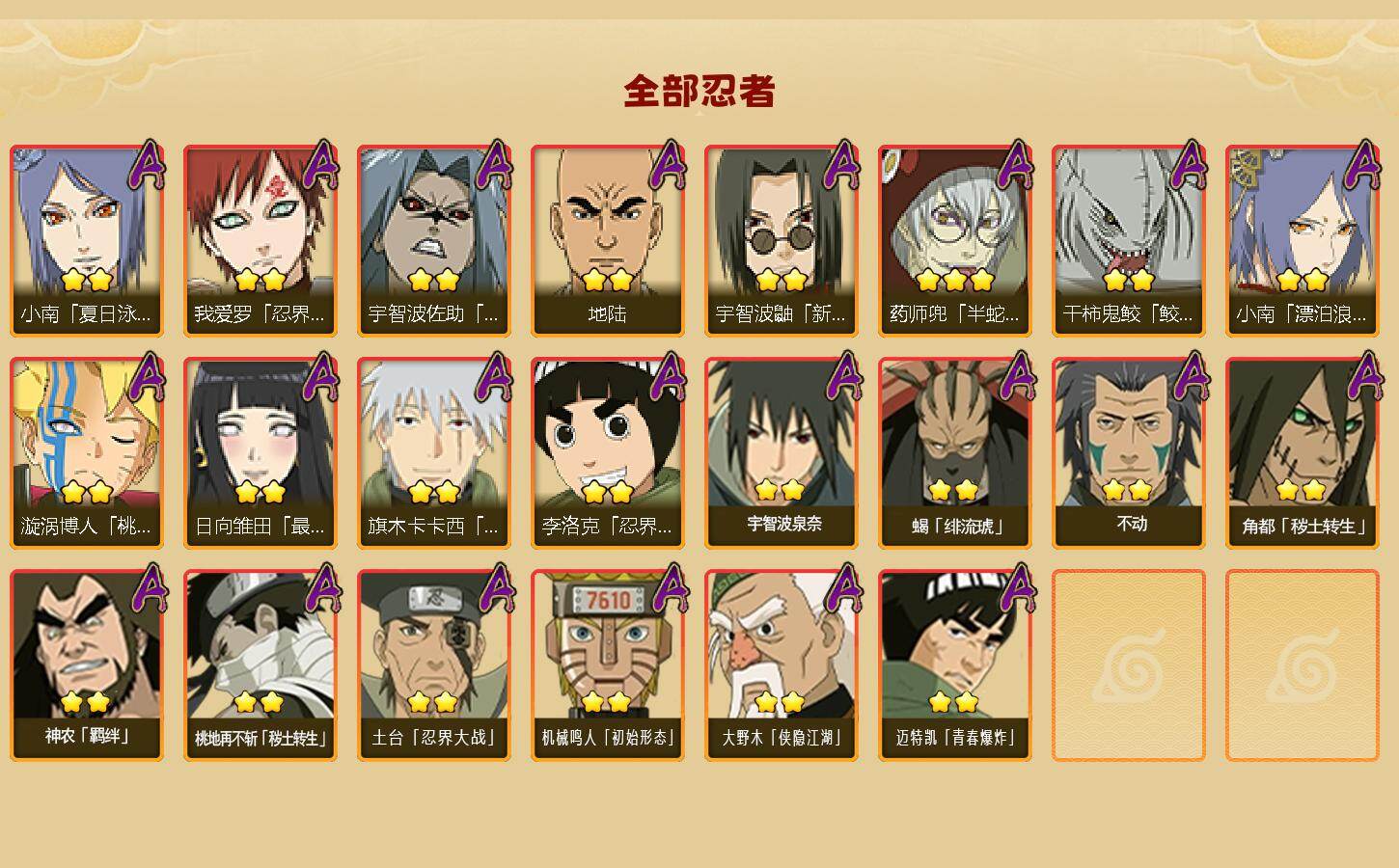Click the 不动 ninja portrait
Screen dimensions: 1399x868
coord(1129,453)
